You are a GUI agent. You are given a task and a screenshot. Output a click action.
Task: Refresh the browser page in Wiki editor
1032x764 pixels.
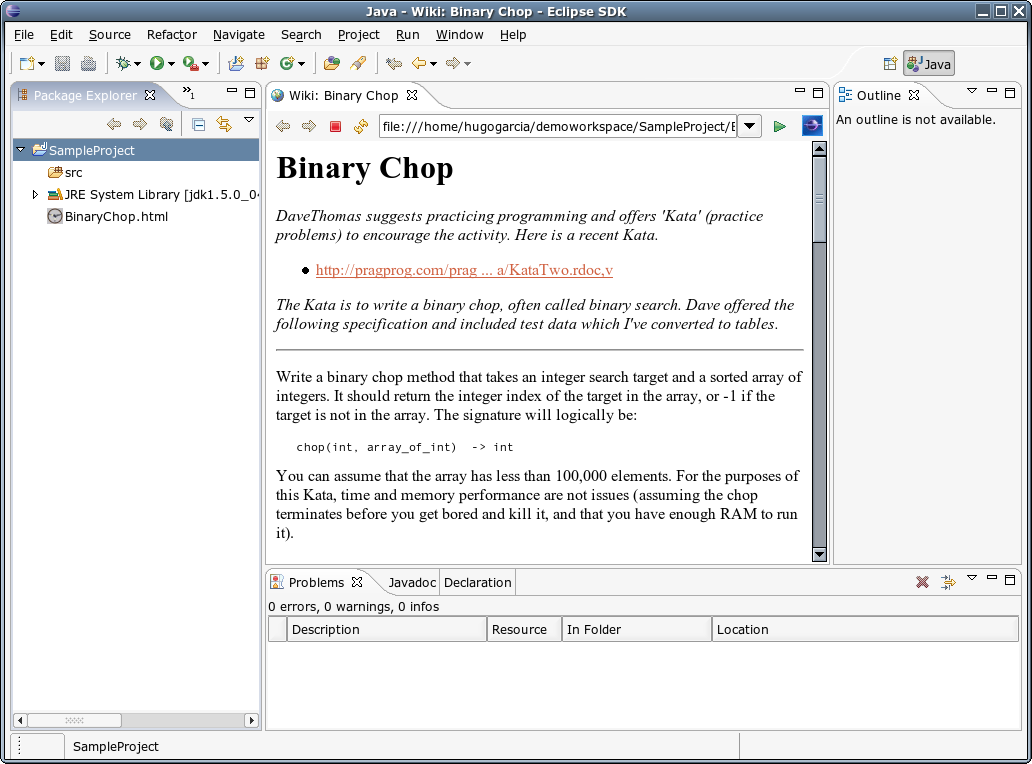[361, 126]
